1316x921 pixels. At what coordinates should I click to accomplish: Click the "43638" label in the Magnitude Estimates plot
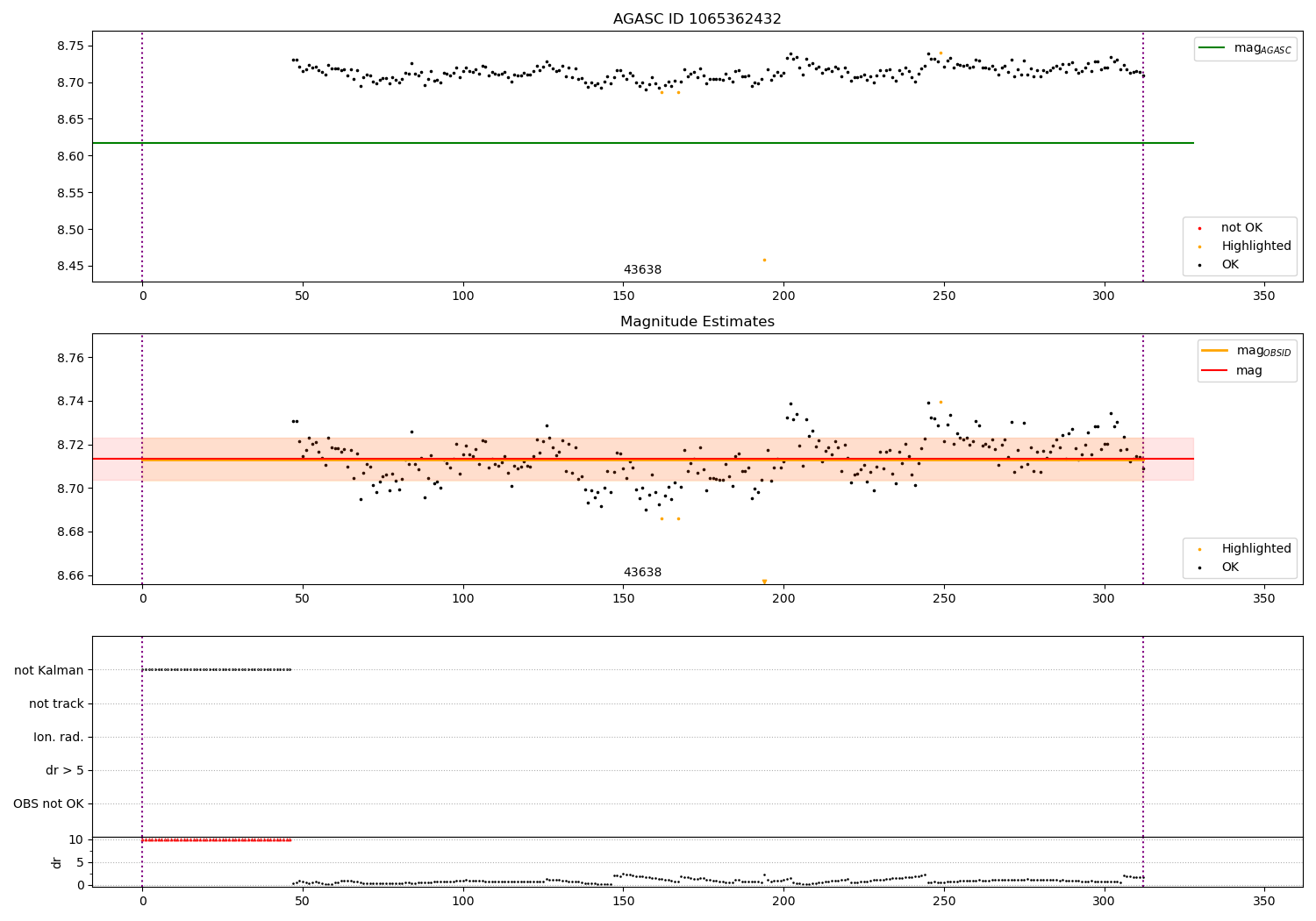coord(642,573)
